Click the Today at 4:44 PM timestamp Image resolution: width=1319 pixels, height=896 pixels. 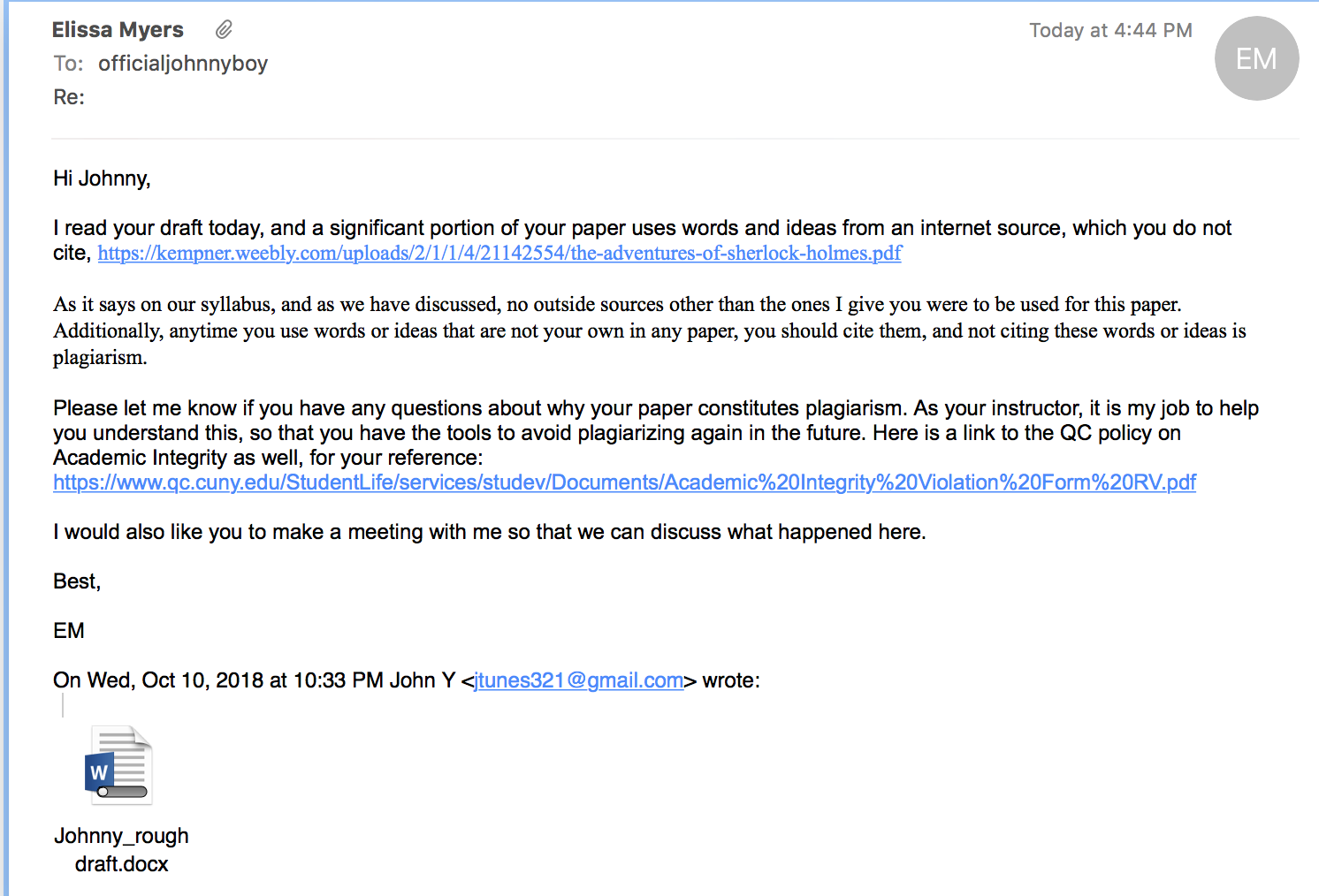pos(1110,31)
